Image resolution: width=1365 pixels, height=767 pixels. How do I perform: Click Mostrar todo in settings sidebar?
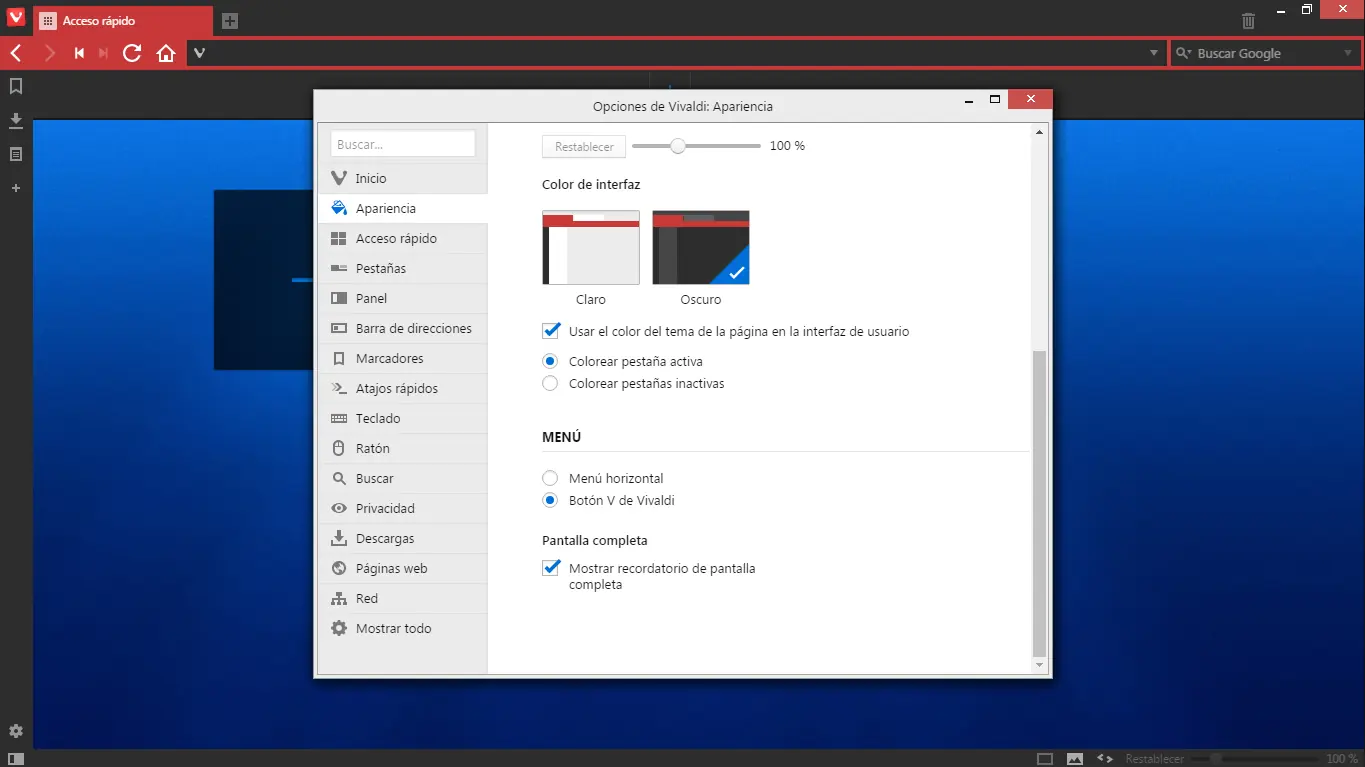(x=402, y=628)
